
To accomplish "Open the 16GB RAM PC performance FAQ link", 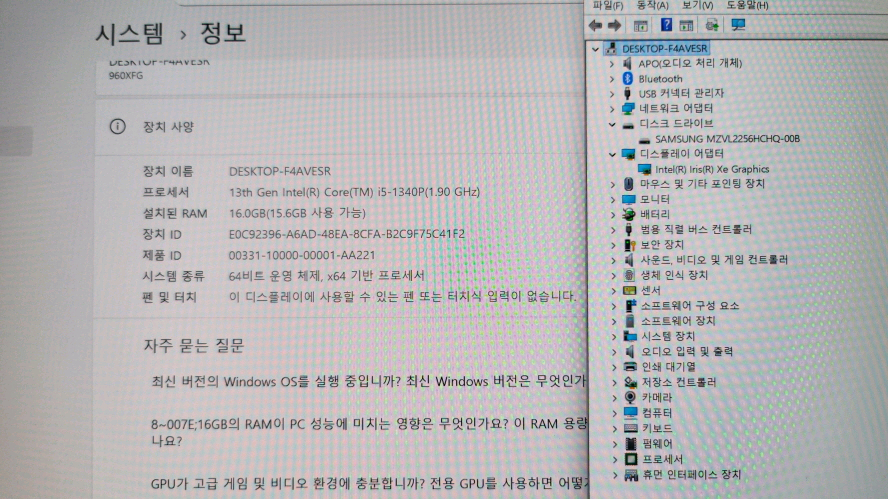I will click(368, 432).
